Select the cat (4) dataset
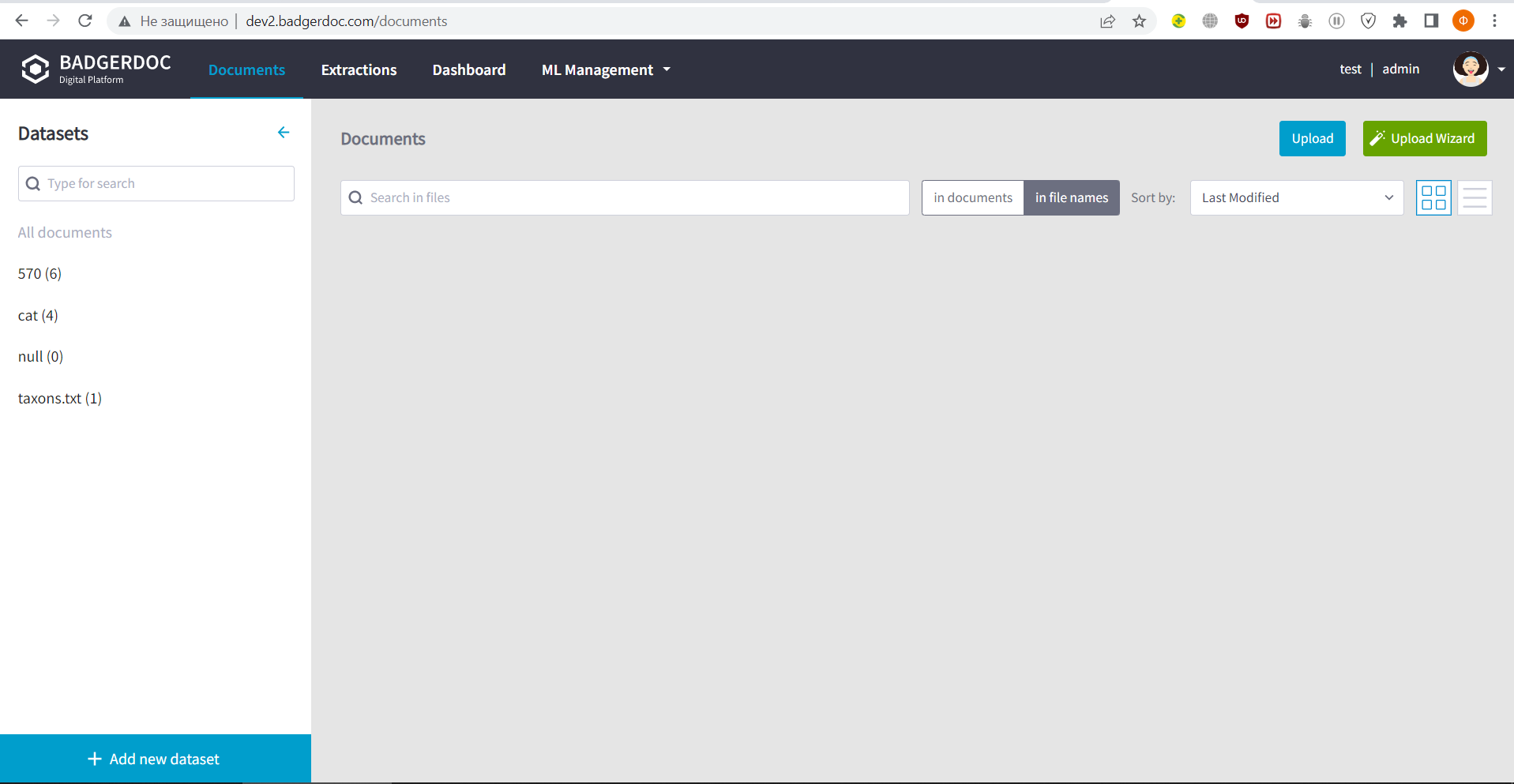 (x=38, y=315)
